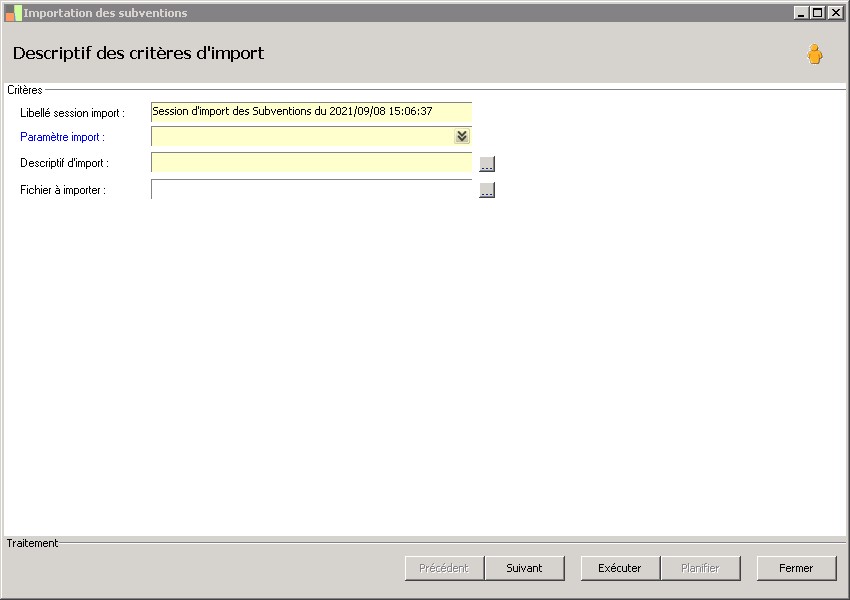
Task: Open the Paramètre import dropdown arrow
Action: [x=462, y=136]
